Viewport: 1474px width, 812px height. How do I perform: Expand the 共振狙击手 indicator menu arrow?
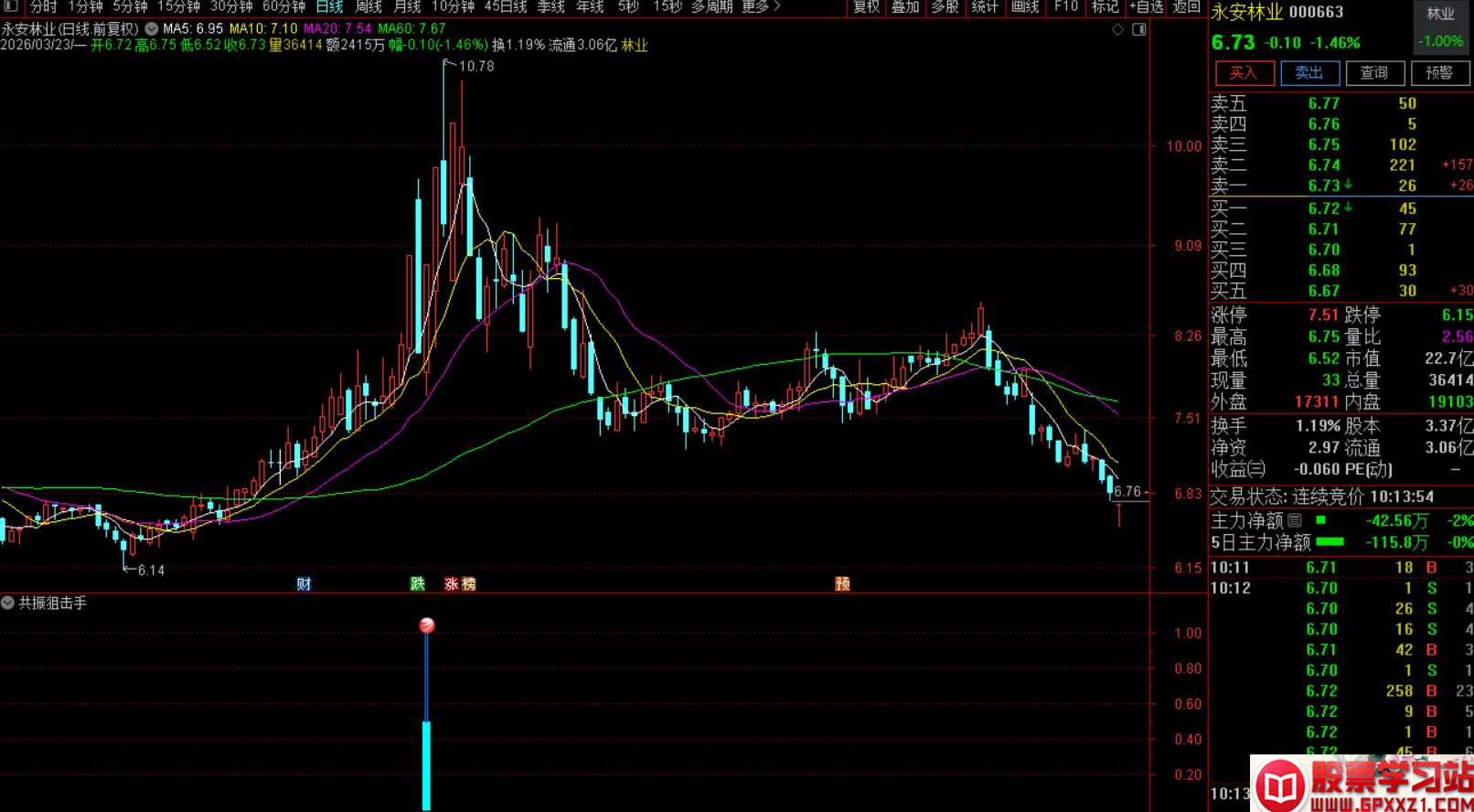tap(8, 603)
